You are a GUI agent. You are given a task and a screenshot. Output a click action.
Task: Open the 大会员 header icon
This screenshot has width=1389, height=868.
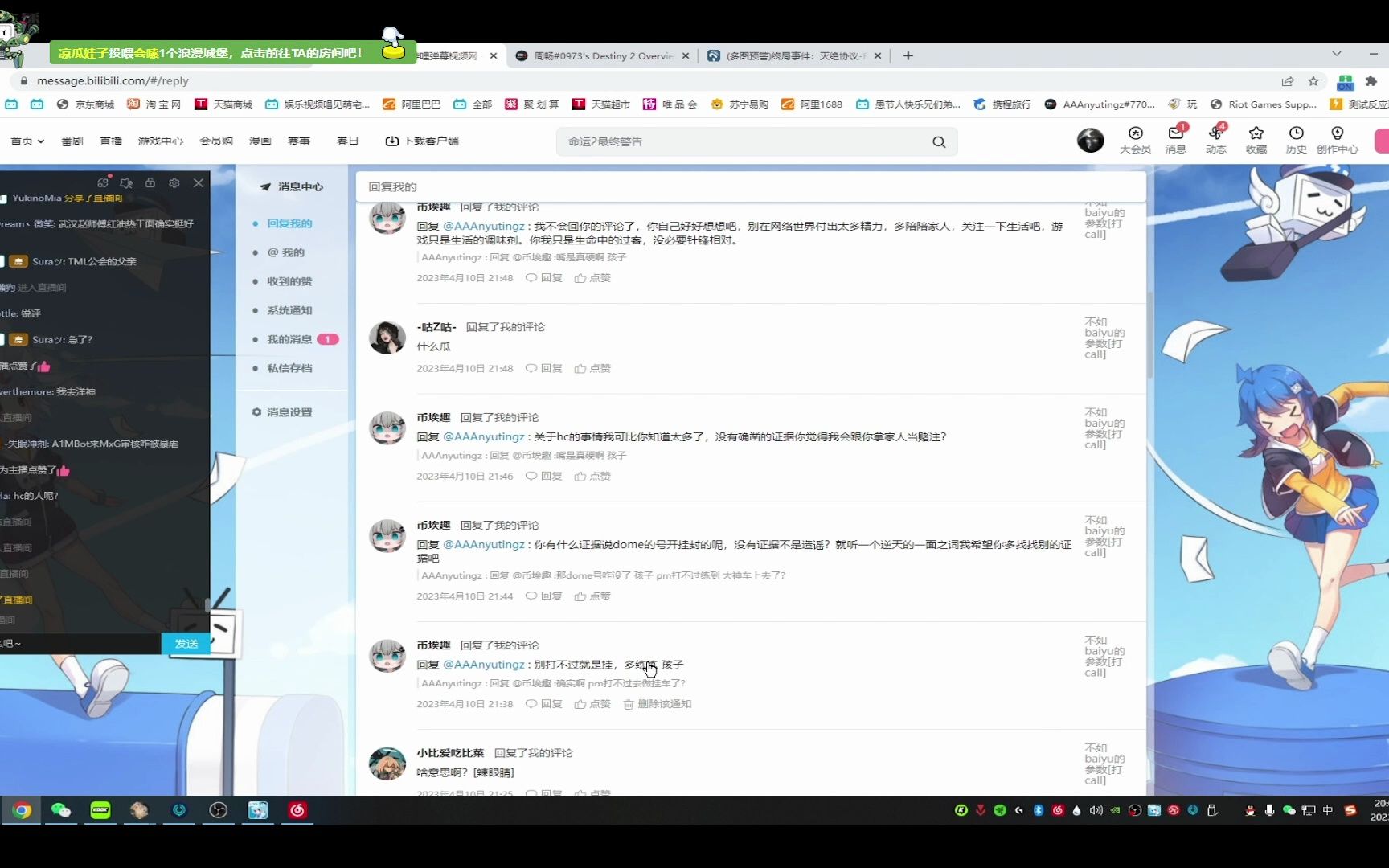pos(1135,139)
